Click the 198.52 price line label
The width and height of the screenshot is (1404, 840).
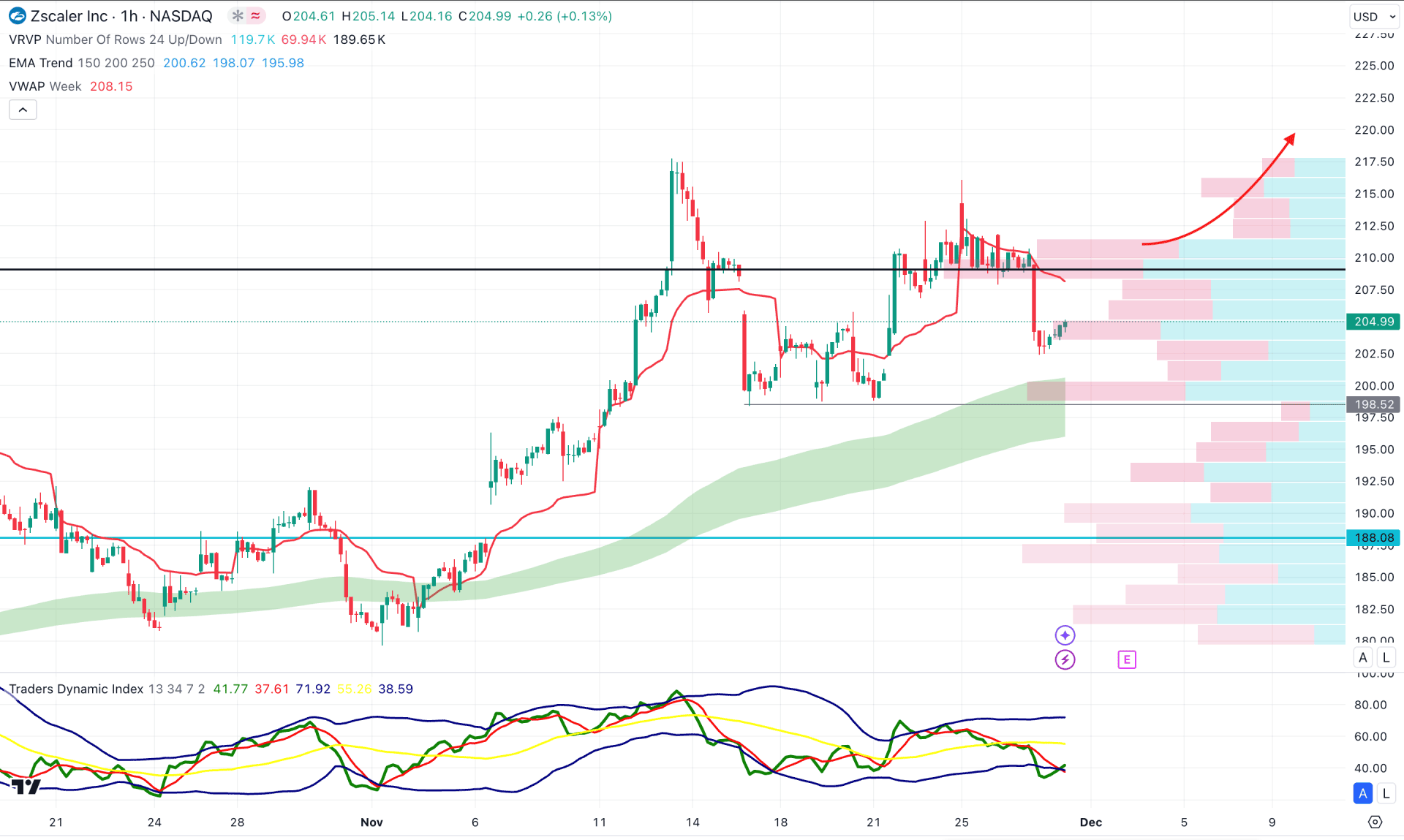coord(1374,404)
